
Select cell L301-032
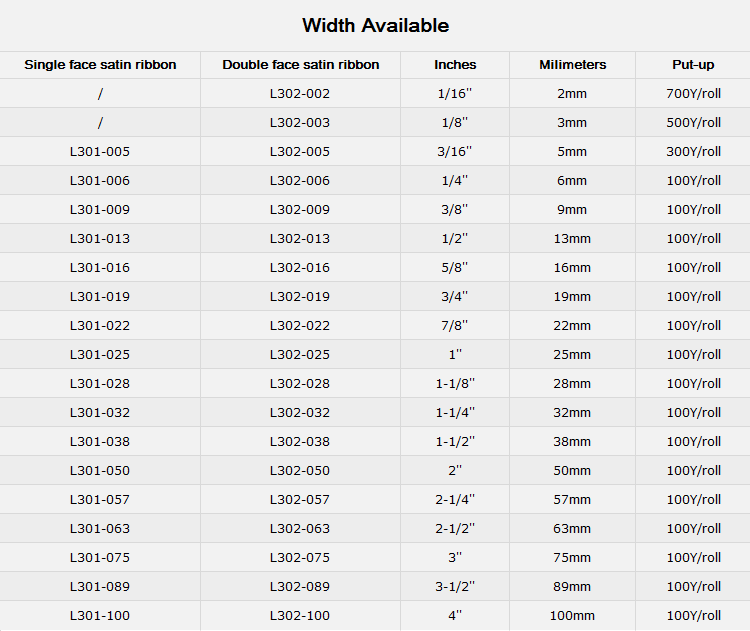(x=100, y=412)
